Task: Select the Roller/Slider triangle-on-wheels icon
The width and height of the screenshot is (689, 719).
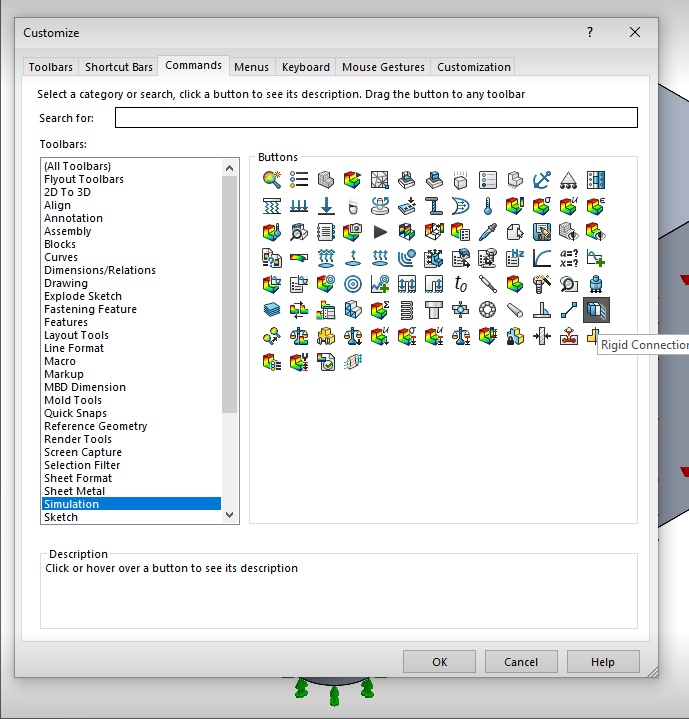Action: [x=568, y=180]
